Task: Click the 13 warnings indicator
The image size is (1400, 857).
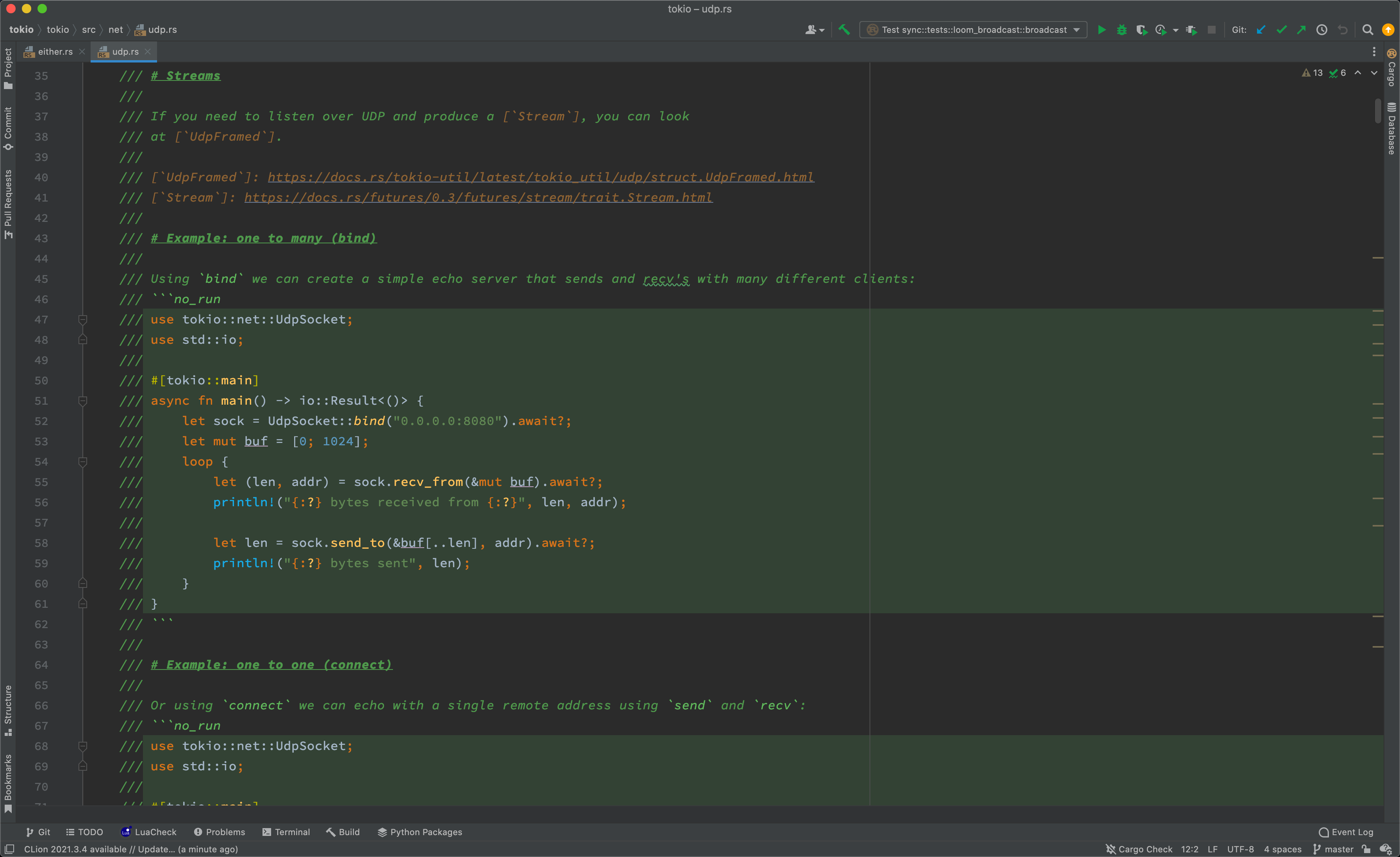Action: [x=1312, y=73]
